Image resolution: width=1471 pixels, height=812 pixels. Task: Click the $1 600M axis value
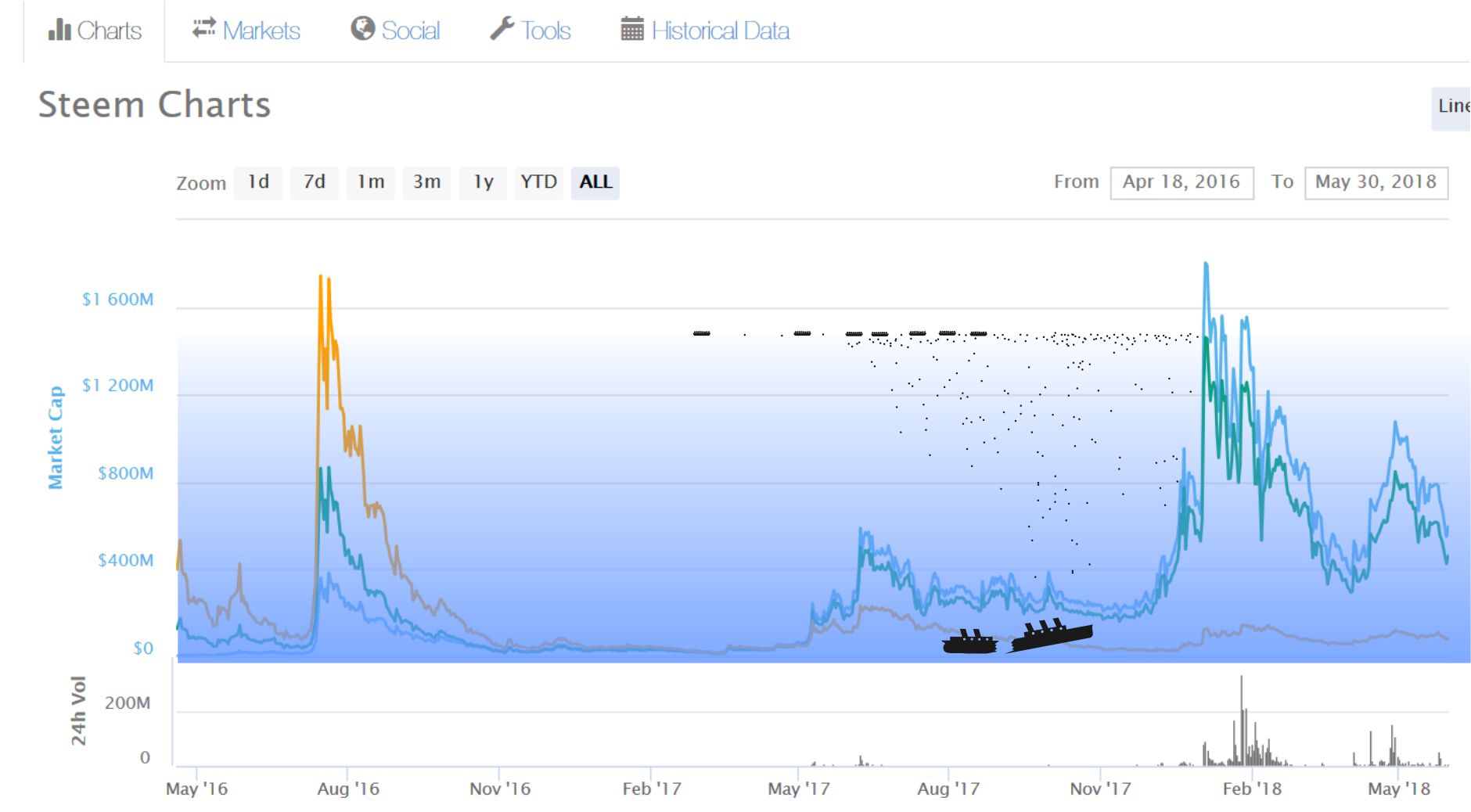click(x=118, y=300)
